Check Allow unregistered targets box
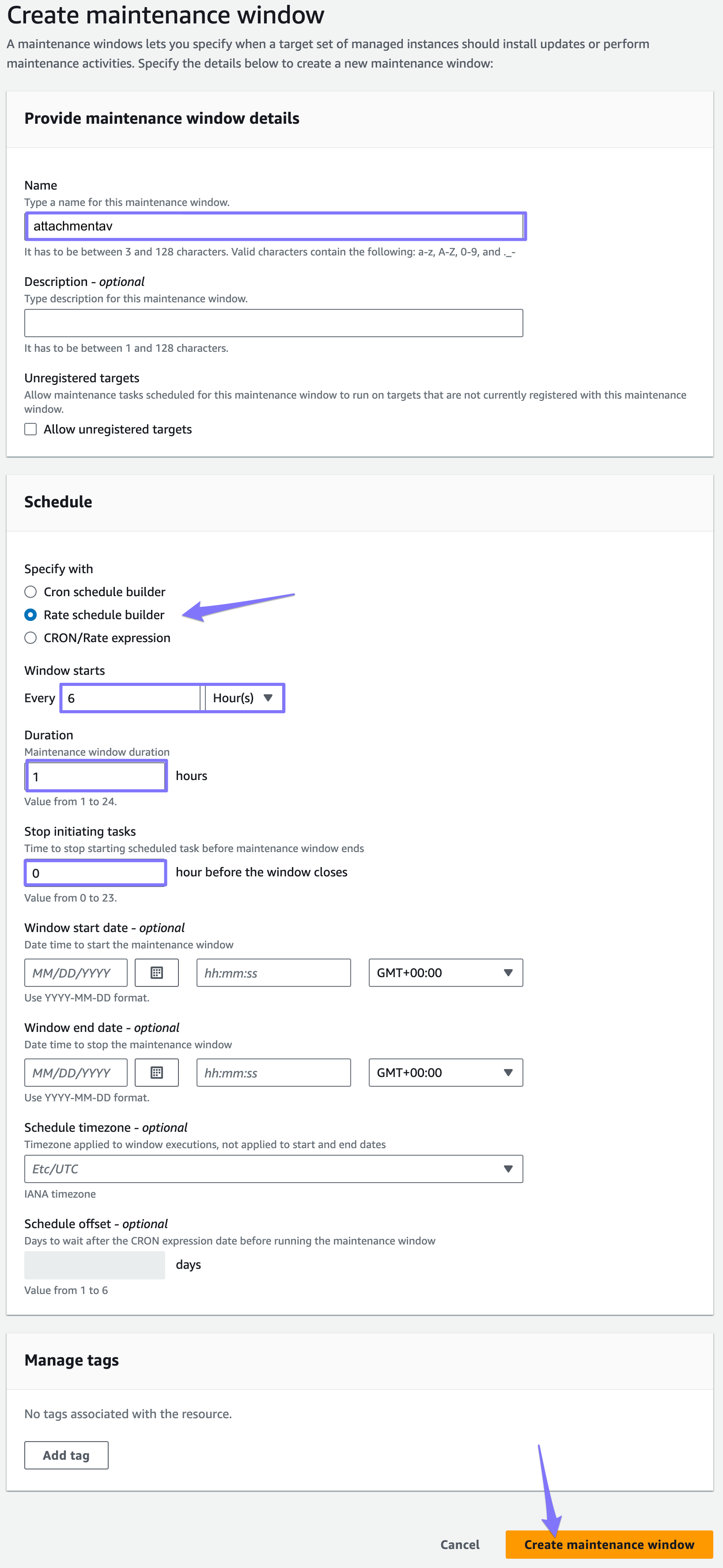This screenshot has width=723, height=1568. 30,429
